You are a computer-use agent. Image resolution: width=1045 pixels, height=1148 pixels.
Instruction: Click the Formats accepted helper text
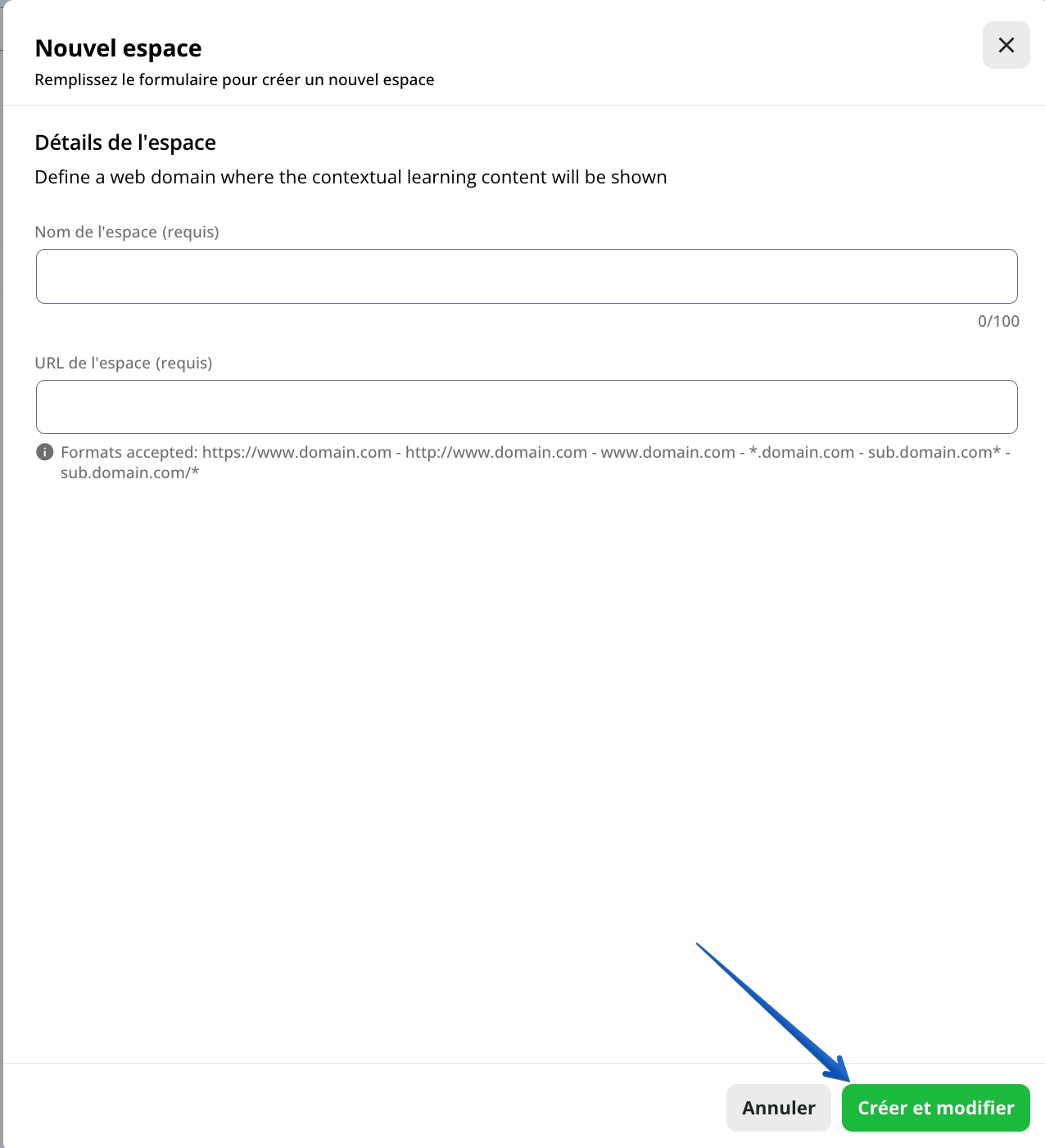click(x=536, y=462)
